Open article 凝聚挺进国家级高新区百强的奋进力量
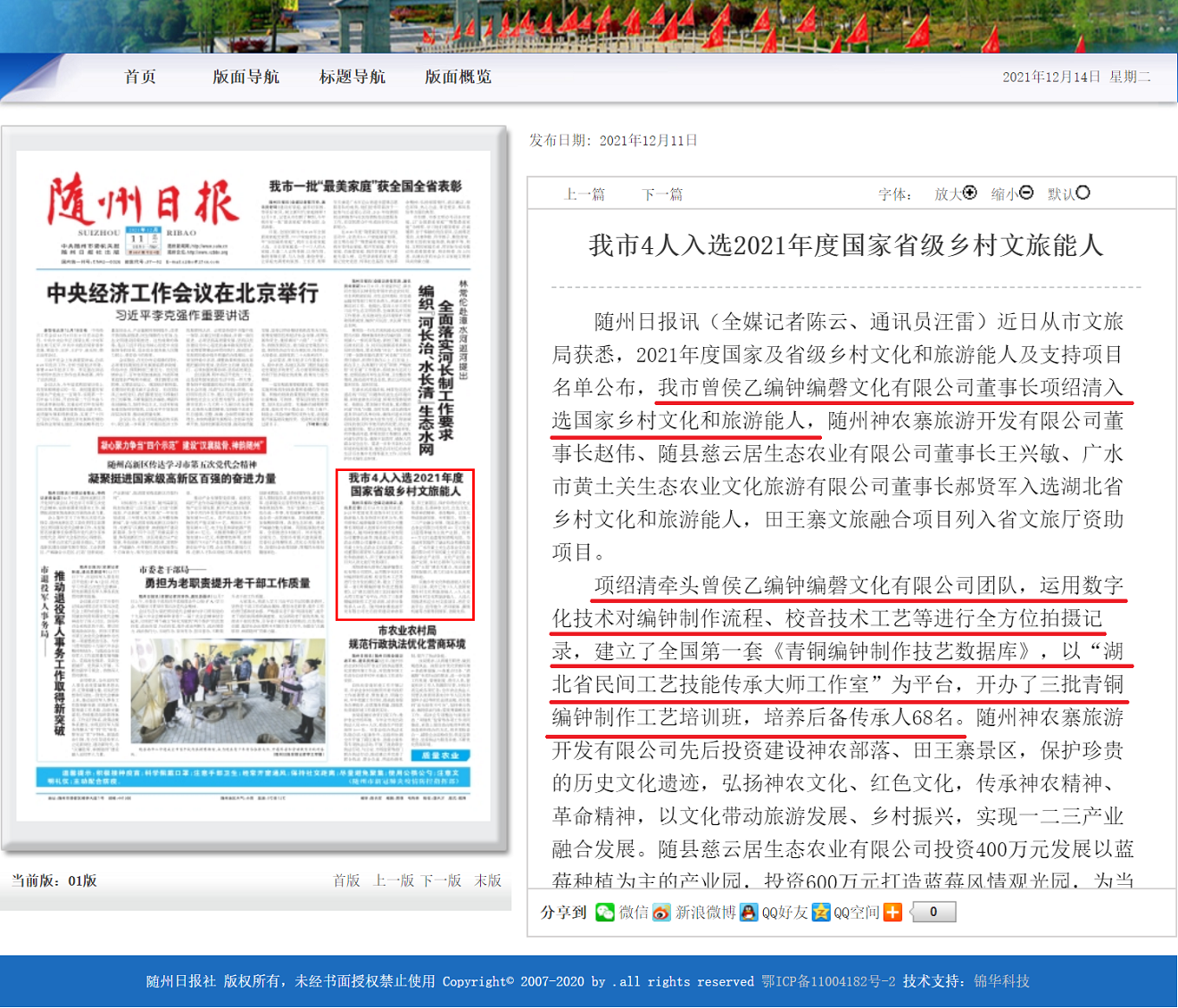The image size is (1178, 1008). click(x=182, y=479)
